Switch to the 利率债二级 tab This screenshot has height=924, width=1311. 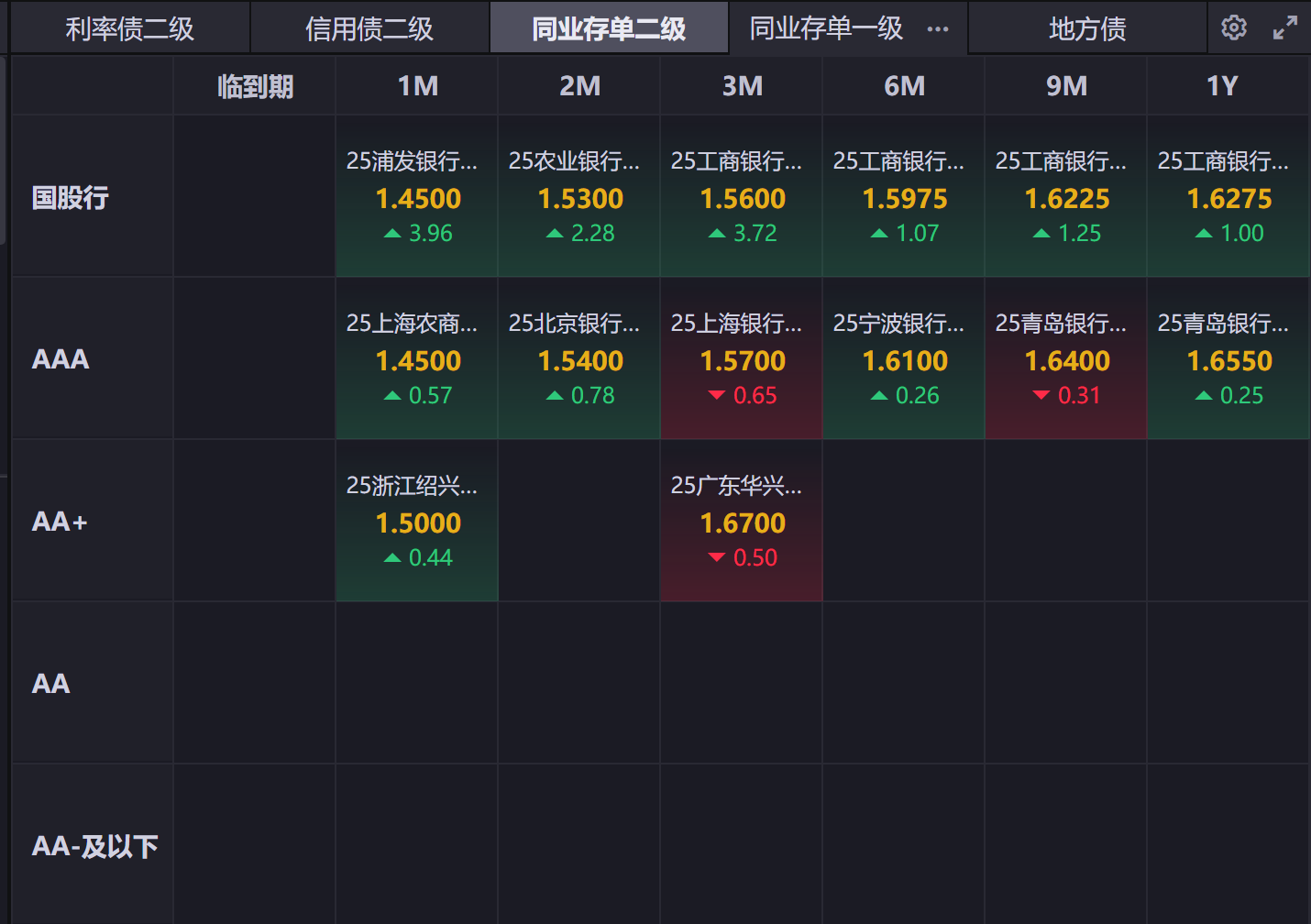click(129, 29)
